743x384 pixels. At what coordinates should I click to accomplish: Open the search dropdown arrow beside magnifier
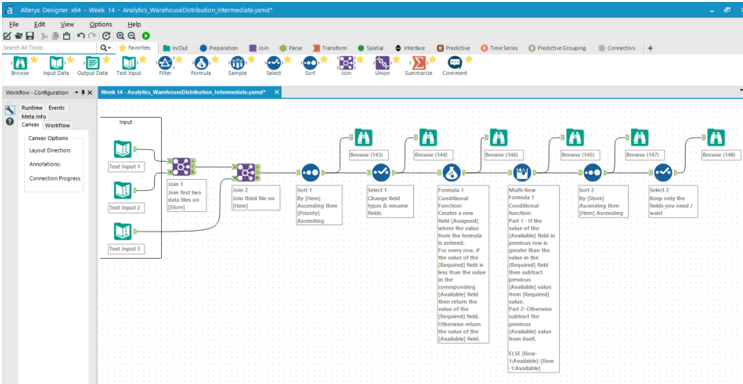tap(110, 48)
